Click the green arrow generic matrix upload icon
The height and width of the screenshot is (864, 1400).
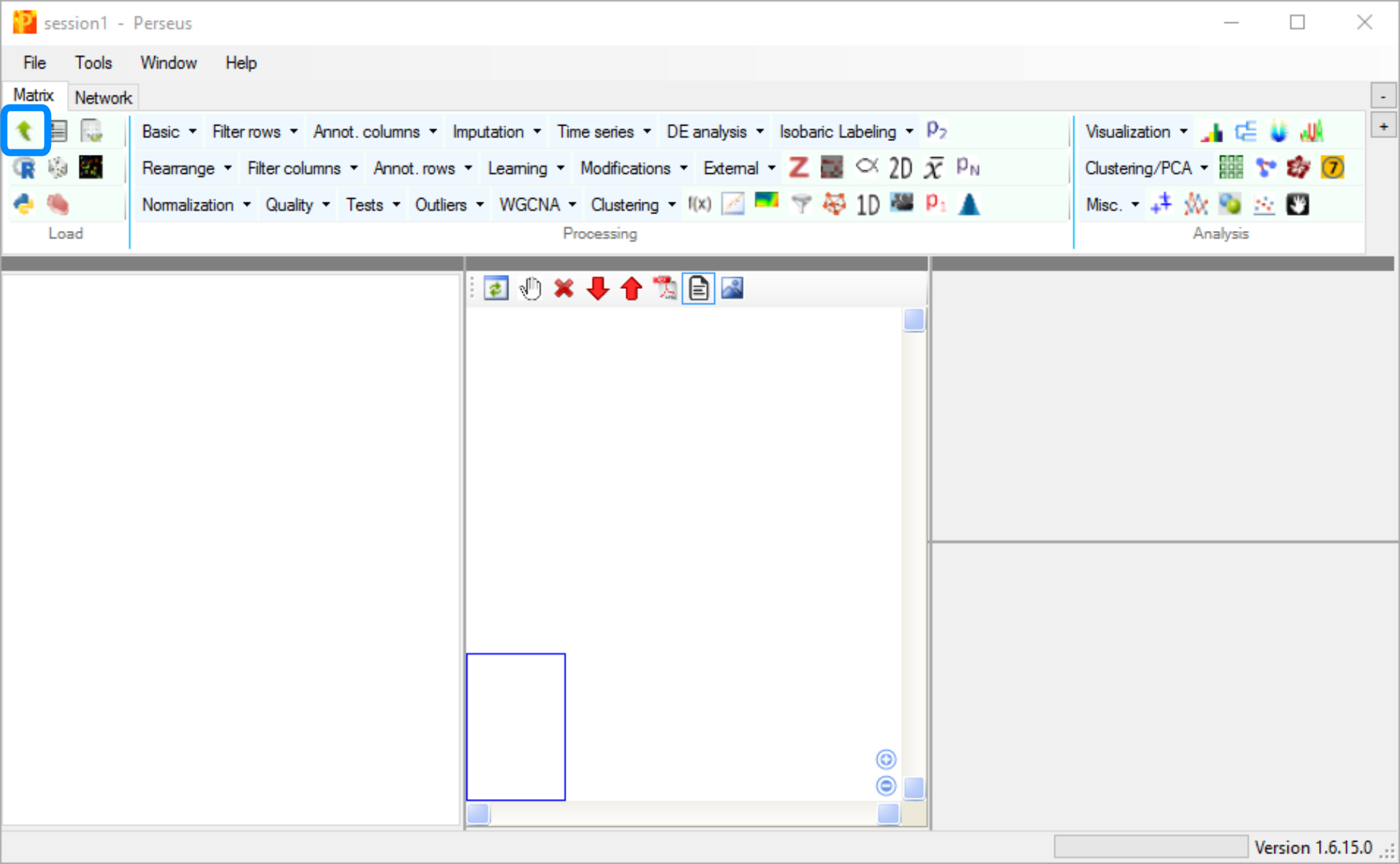(x=25, y=131)
